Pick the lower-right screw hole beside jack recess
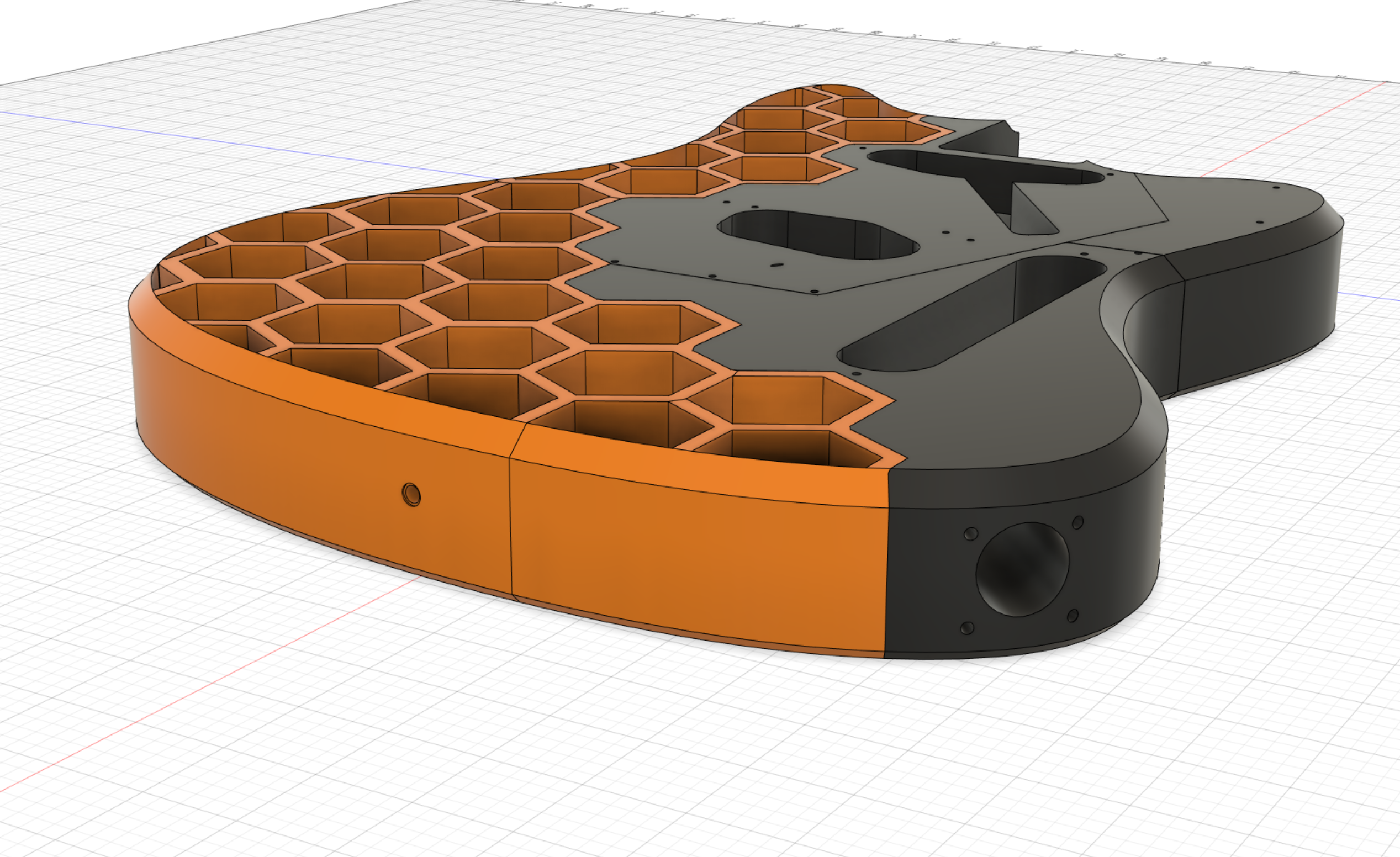Image resolution: width=1400 pixels, height=857 pixels. click(1073, 616)
